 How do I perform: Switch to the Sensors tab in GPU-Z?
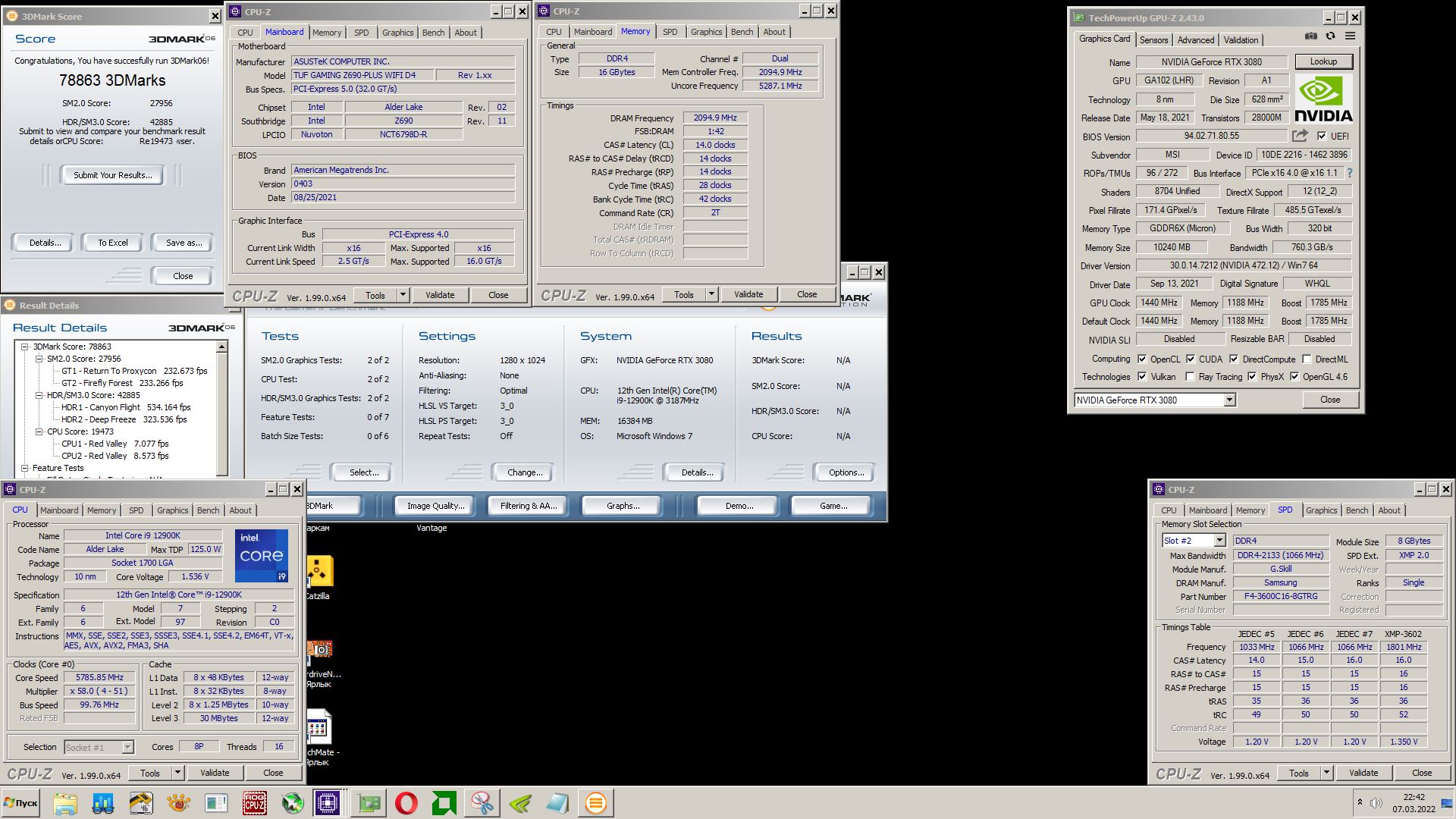tap(1153, 40)
